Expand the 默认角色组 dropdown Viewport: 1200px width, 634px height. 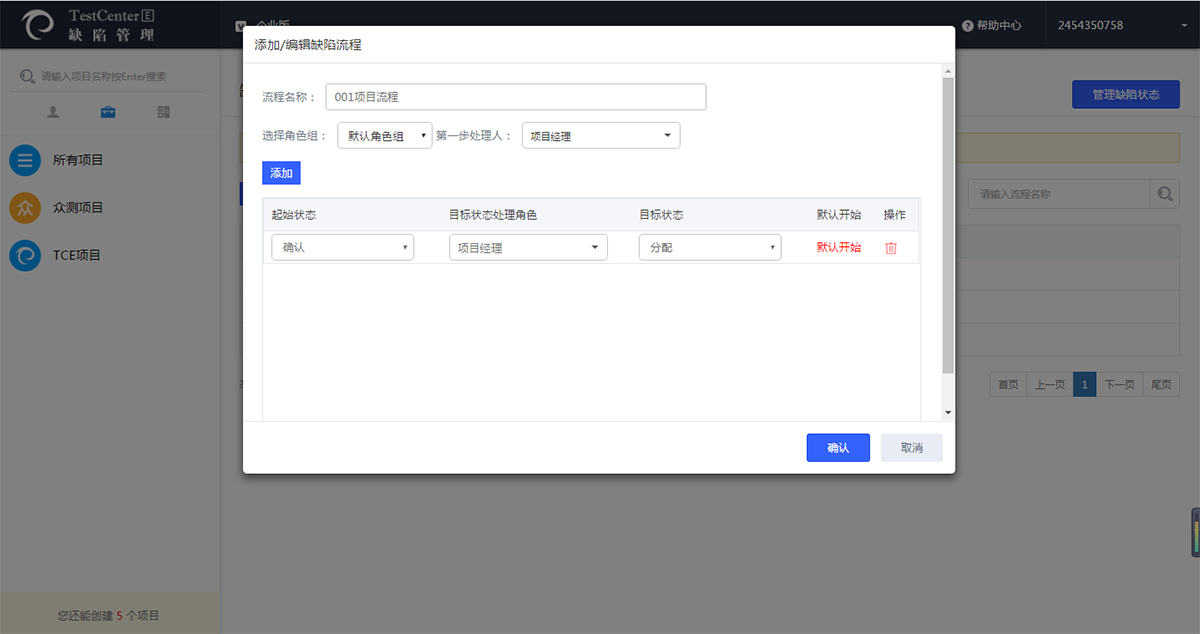coord(385,136)
